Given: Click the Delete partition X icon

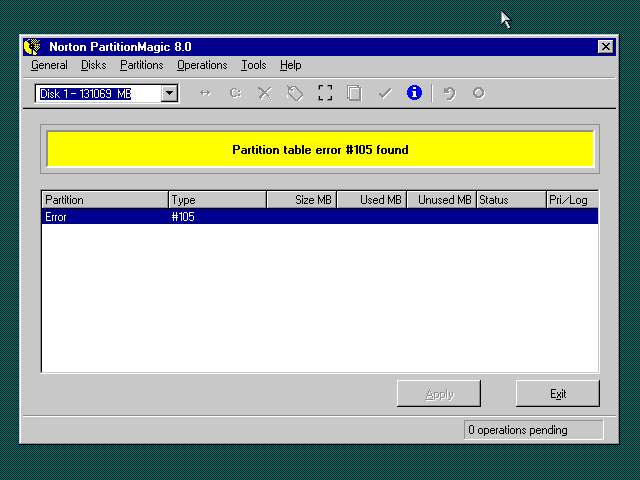Looking at the screenshot, I should point(265,93).
